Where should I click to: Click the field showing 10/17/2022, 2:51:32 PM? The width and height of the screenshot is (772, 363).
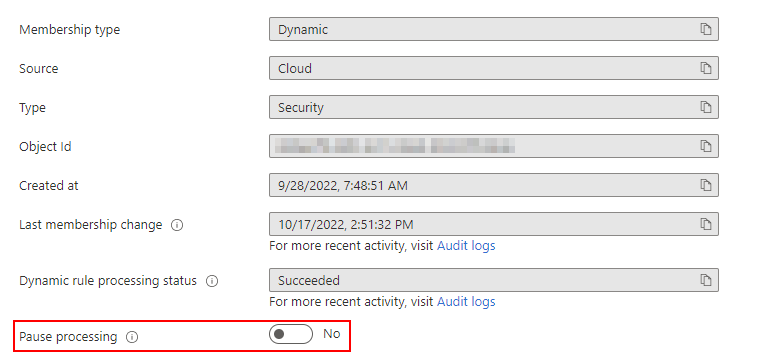(494, 224)
